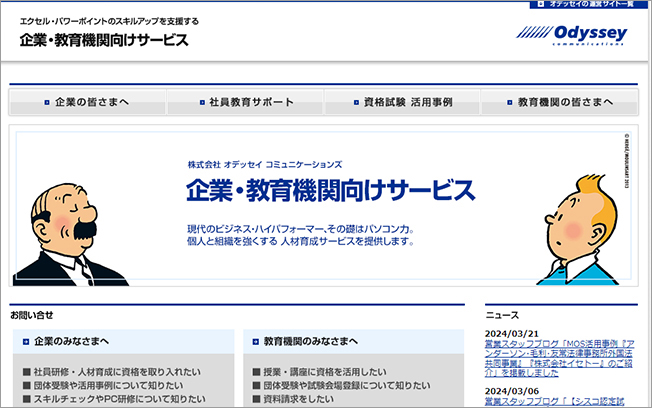
Task: Select 資料請求をしたい item
Action: click(x=293, y=399)
